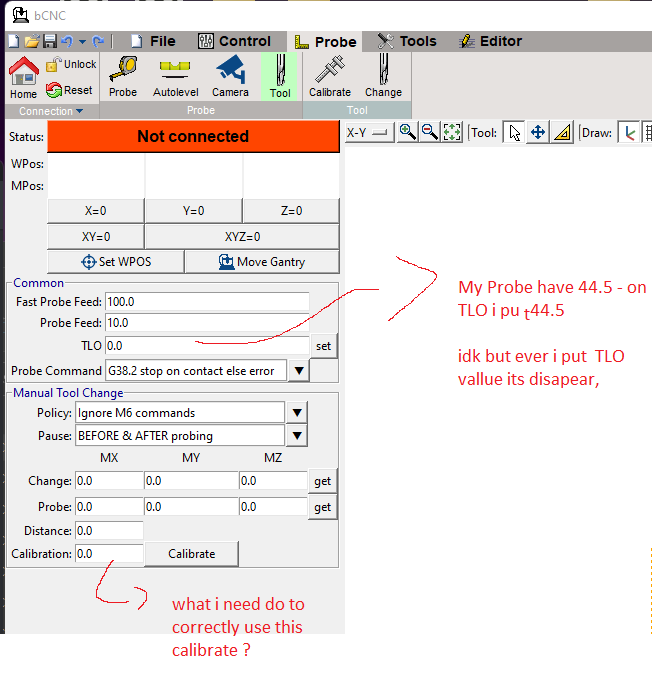The height and width of the screenshot is (691, 652).
Task: Click get button for Change row
Action: (322, 481)
